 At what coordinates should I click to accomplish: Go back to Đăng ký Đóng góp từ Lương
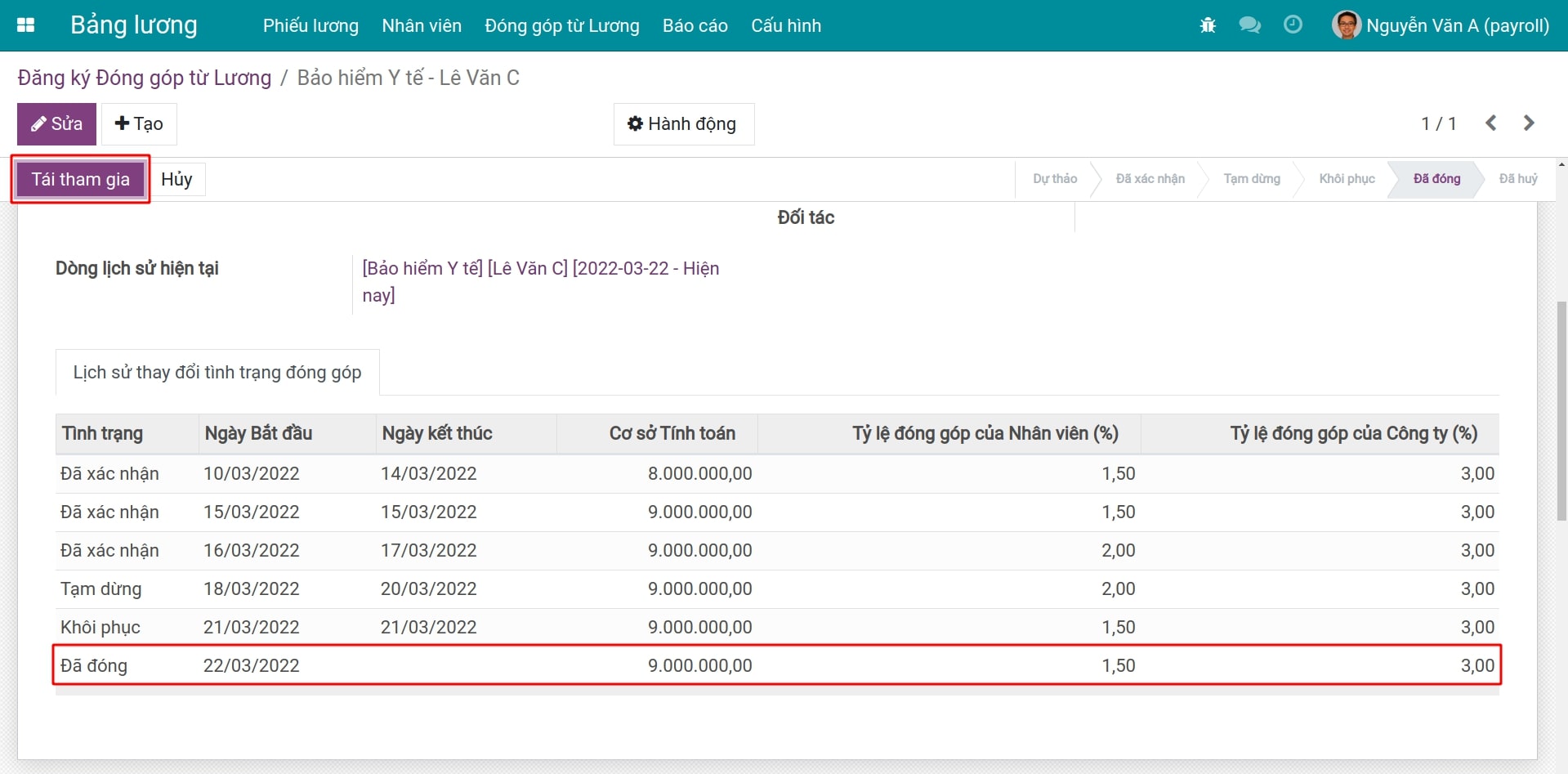click(145, 78)
